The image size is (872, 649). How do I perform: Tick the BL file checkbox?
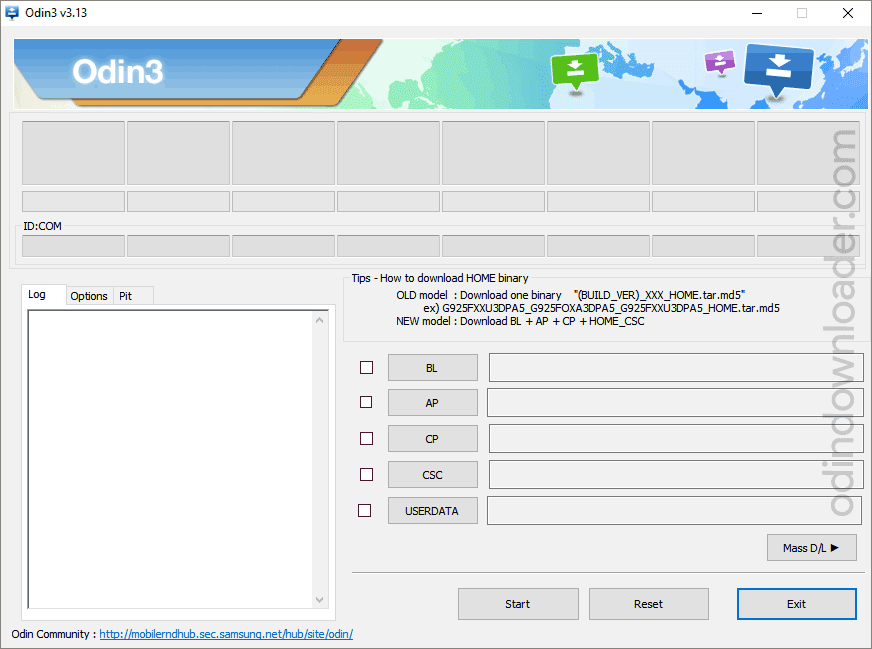366,368
